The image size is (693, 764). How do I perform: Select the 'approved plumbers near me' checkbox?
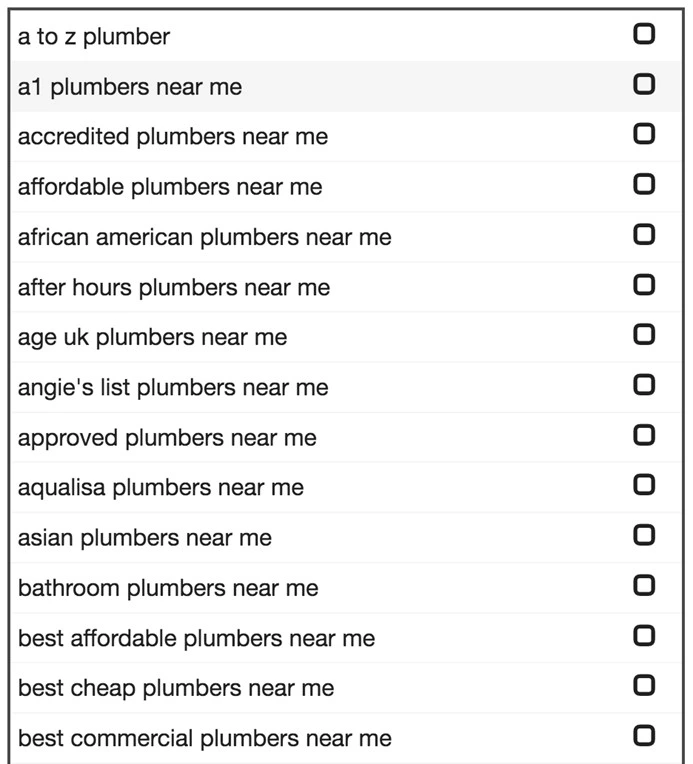click(x=645, y=435)
